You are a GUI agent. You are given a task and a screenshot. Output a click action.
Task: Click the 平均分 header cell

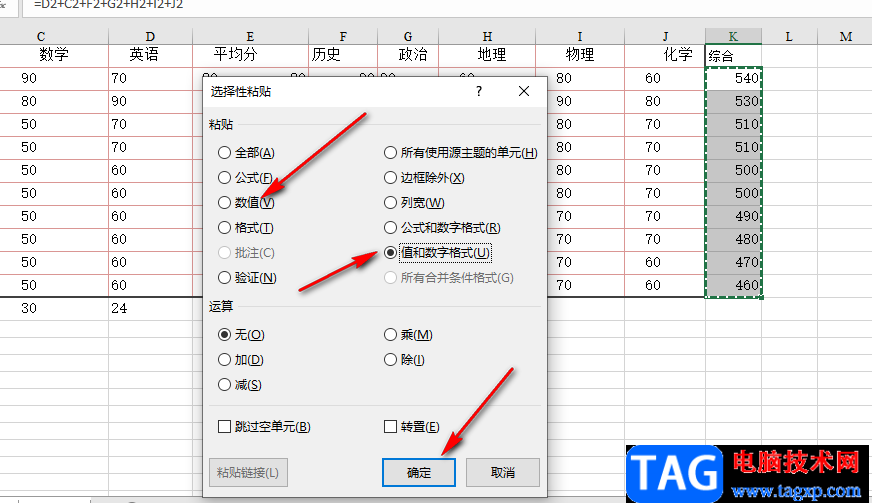[x=250, y=56]
